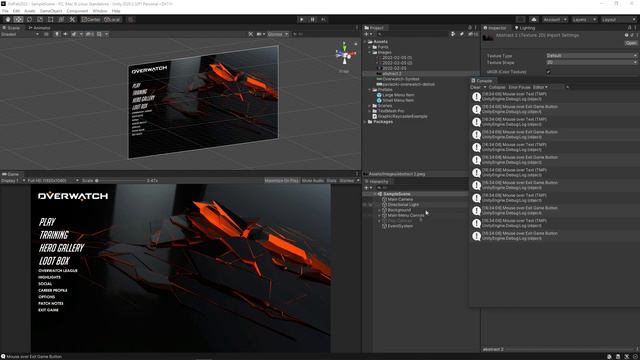Image resolution: width=640 pixels, height=360 pixels.
Task: Open the File menu
Action: [5, 11]
